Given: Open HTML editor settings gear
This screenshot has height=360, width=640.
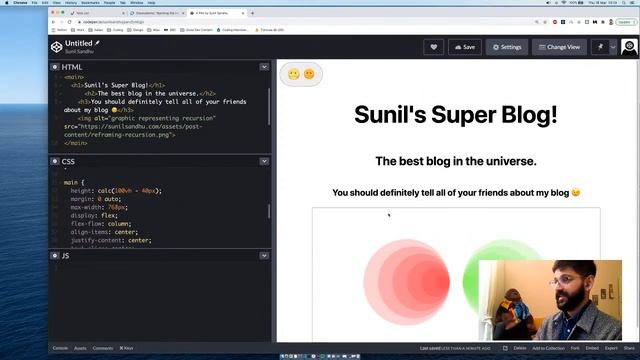Looking at the screenshot, I should [55, 67].
